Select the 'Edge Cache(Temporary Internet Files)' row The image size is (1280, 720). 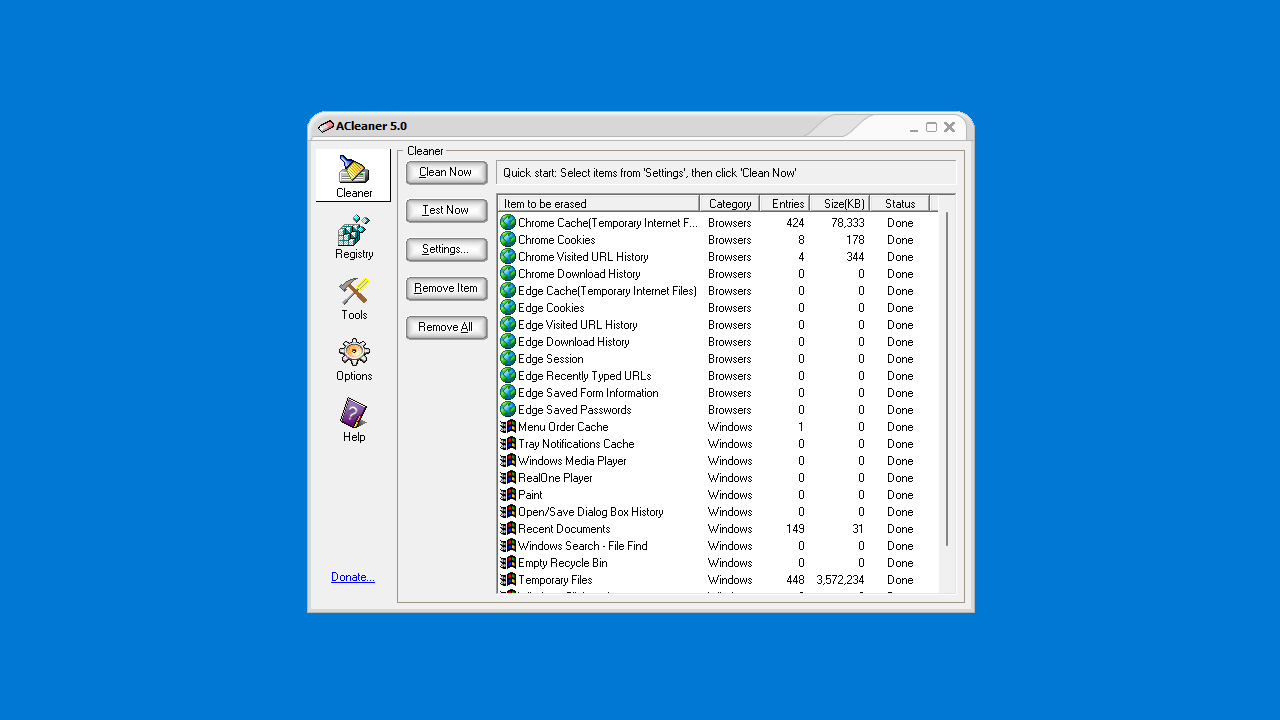[x=718, y=291]
